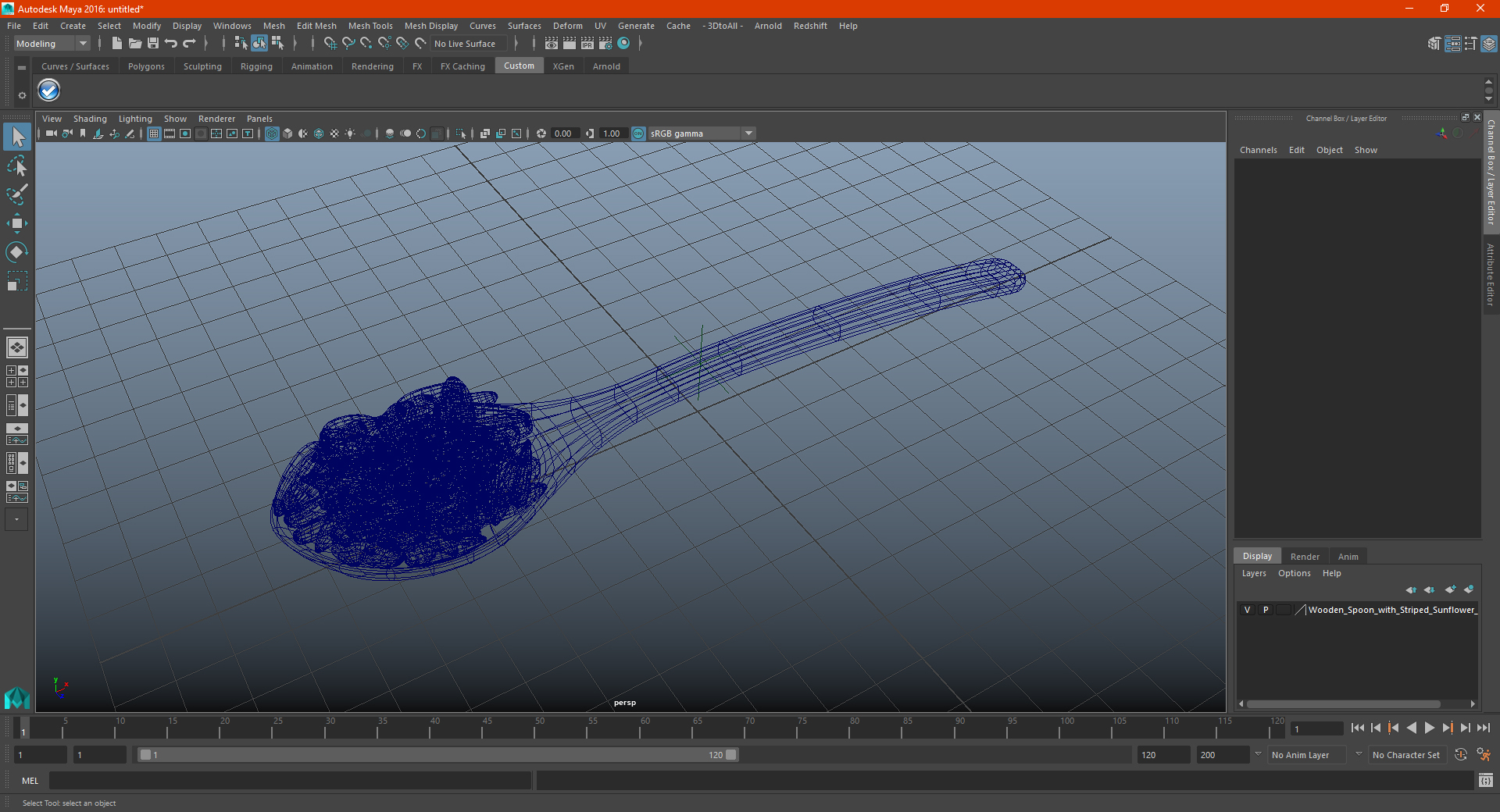The width and height of the screenshot is (1500, 812).
Task: Click the spoon layer color swatch
Action: pyautogui.click(x=1301, y=610)
